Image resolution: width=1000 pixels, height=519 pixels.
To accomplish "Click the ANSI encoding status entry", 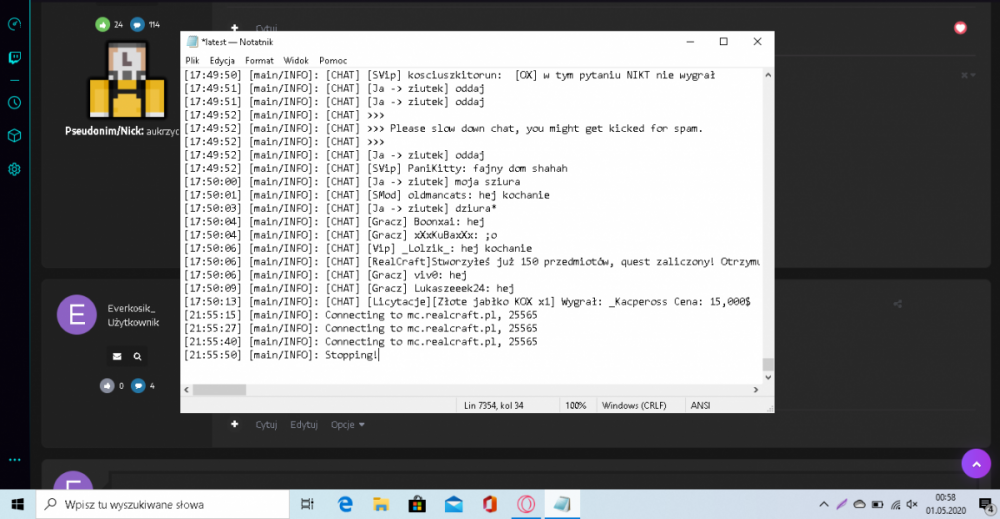I will [x=700, y=406].
